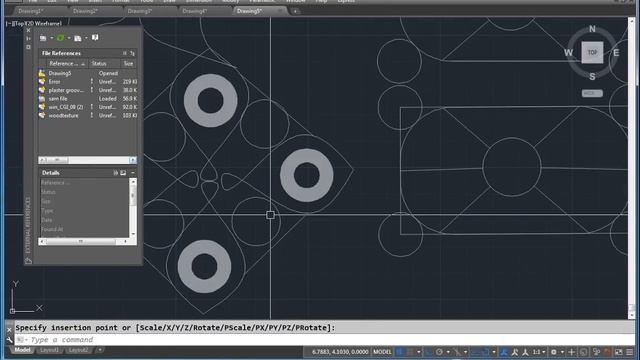Click the Help icon in the External References toolbar
The height and width of the screenshot is (360, 640).
point(95,38)
